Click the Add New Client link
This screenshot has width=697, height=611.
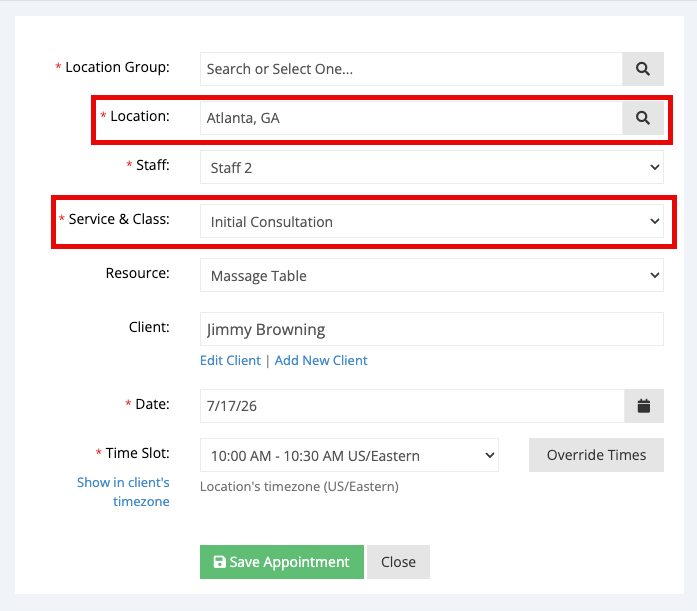tap(321, 360)
